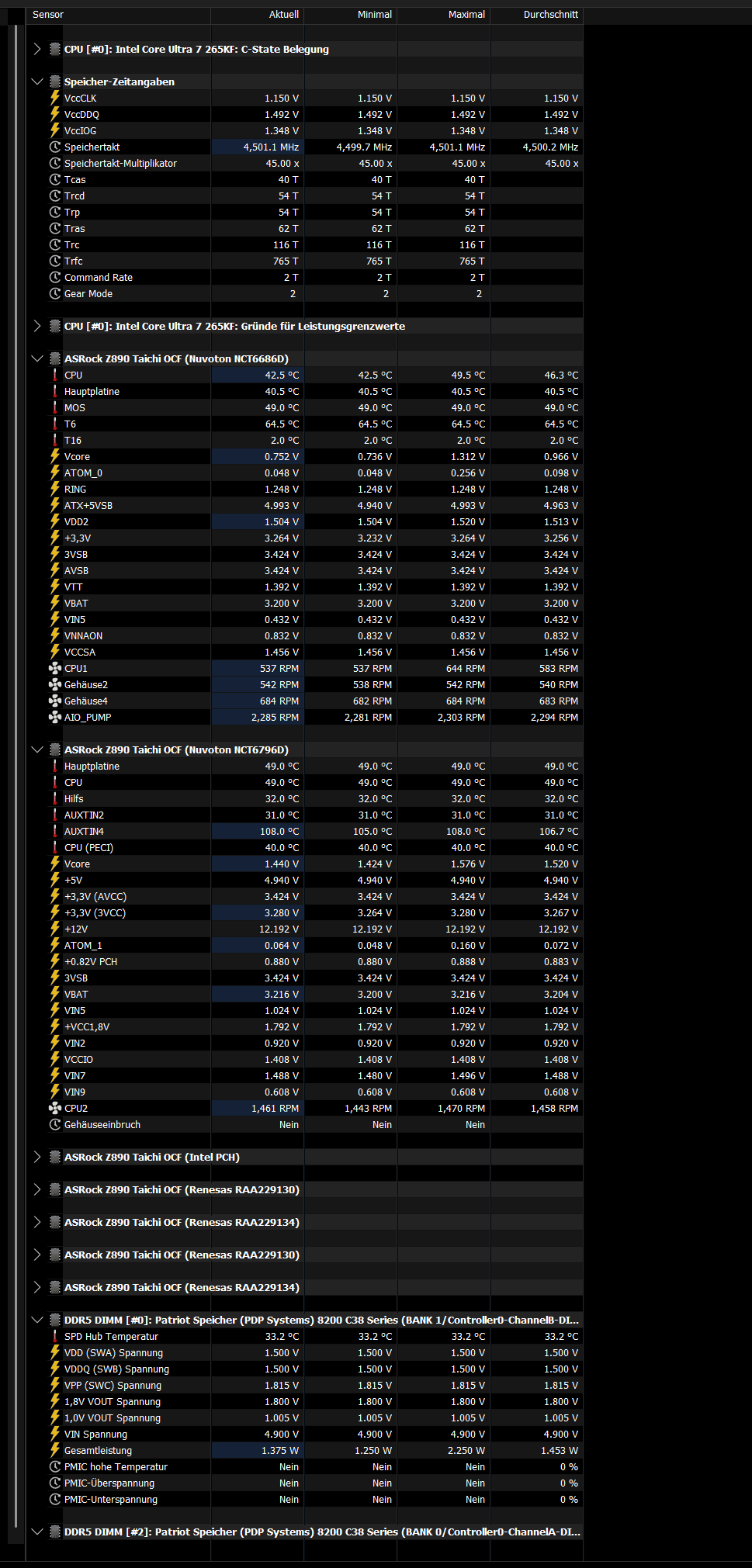
Task: Collapse ASRock Z890 Taichi OCF NCT6686D group
Action: click(x=36, y=358)
